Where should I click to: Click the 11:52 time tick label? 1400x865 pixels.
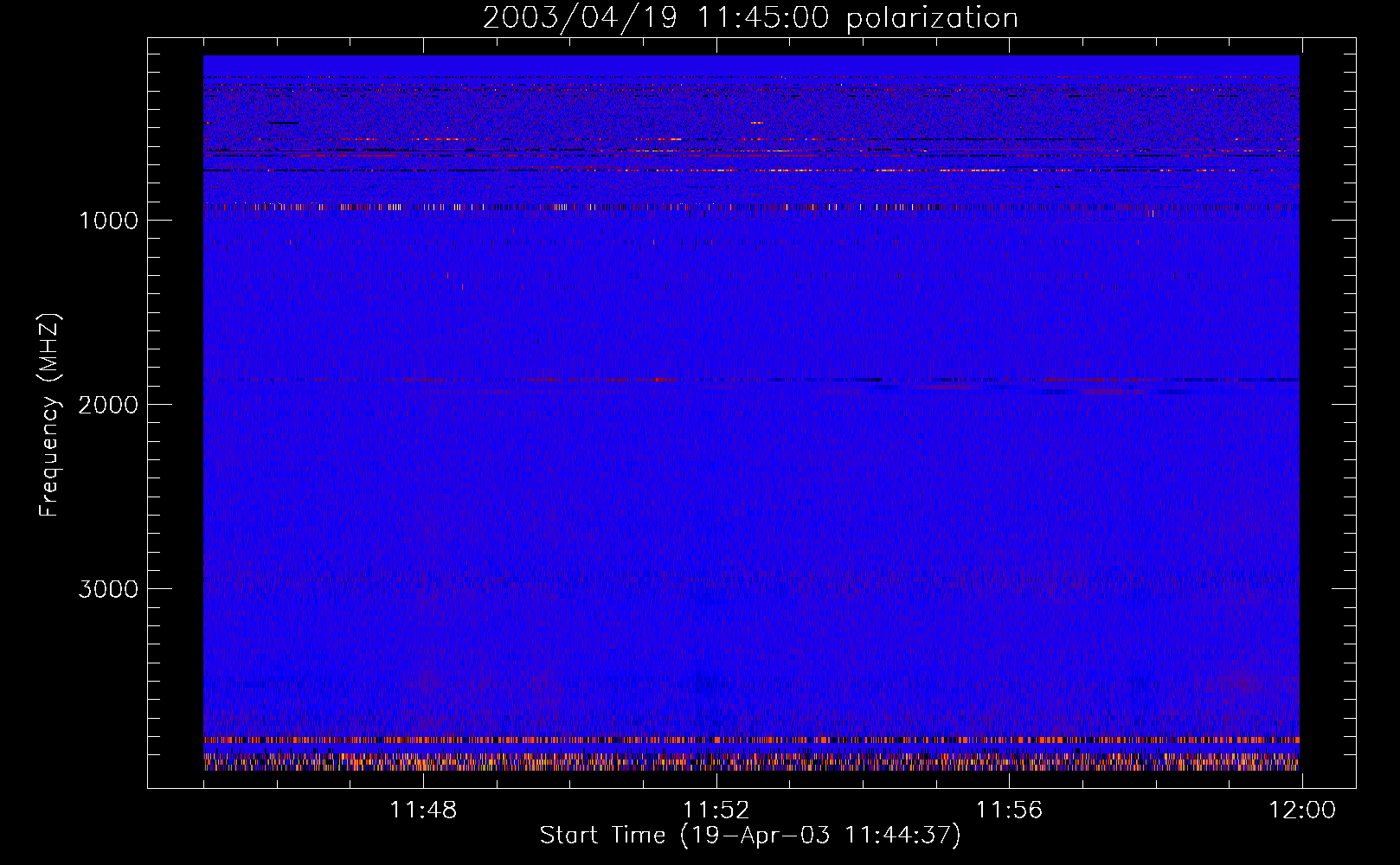(716, 811)
